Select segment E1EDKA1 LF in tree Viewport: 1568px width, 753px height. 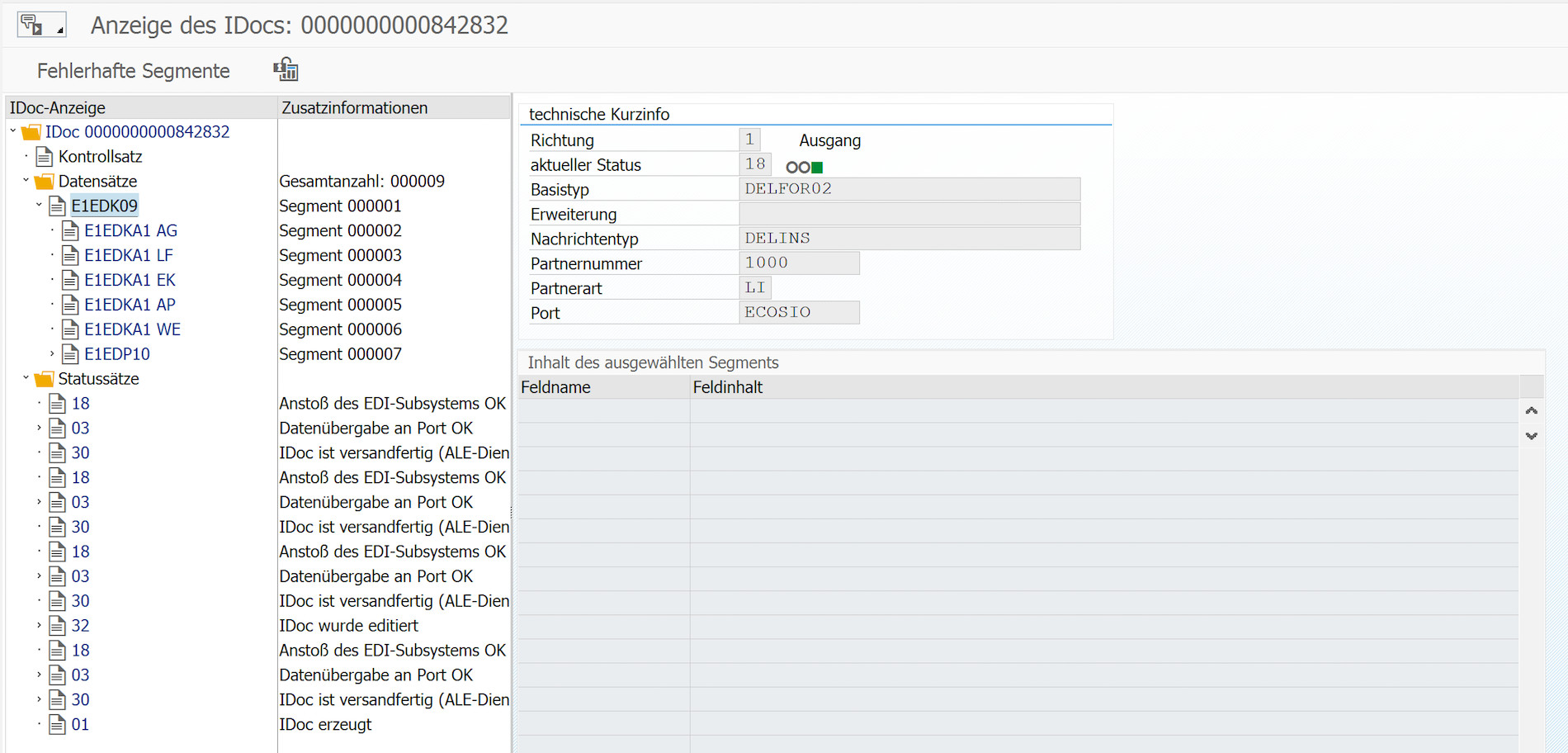click(x=129, y=255)
